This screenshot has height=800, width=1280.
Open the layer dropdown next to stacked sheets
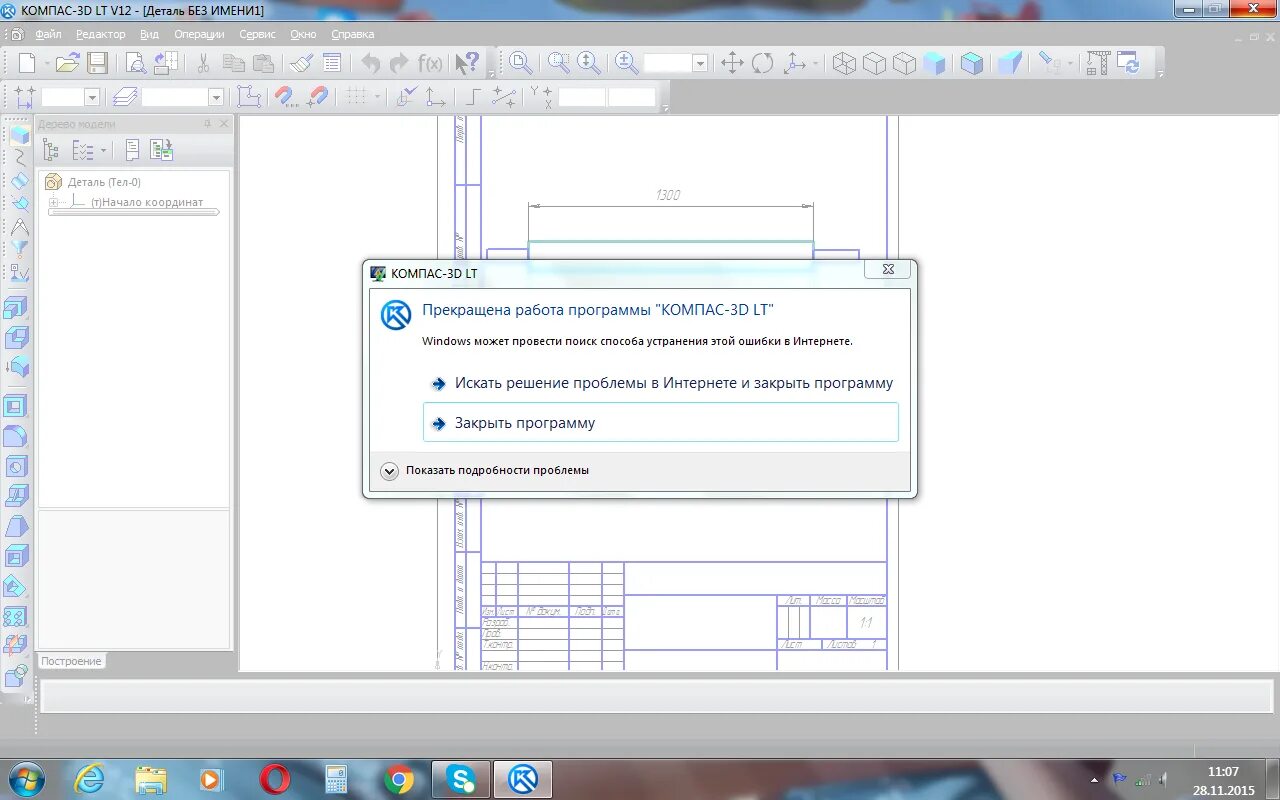click(216, 97)
